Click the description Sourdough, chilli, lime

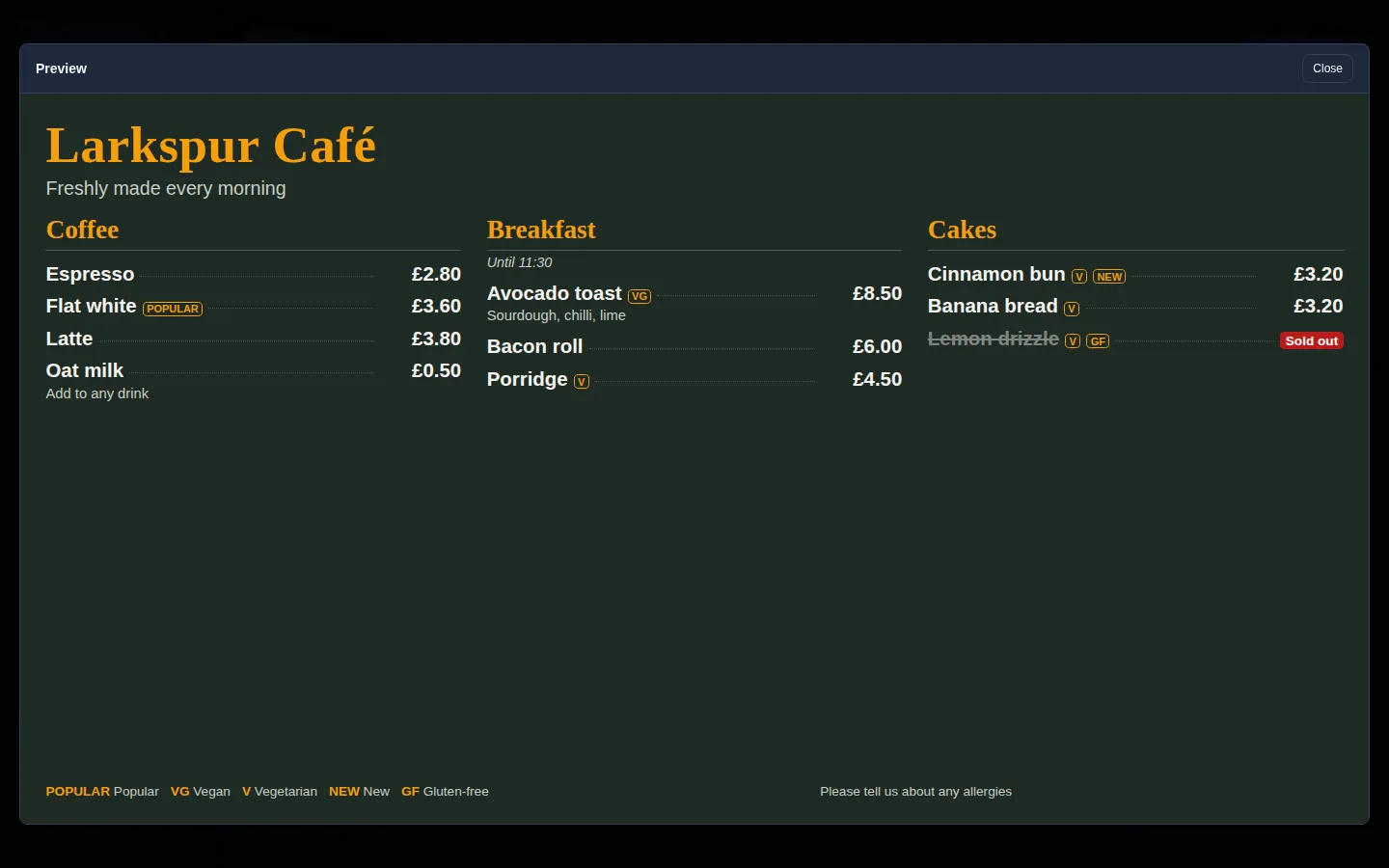point(557,315)
